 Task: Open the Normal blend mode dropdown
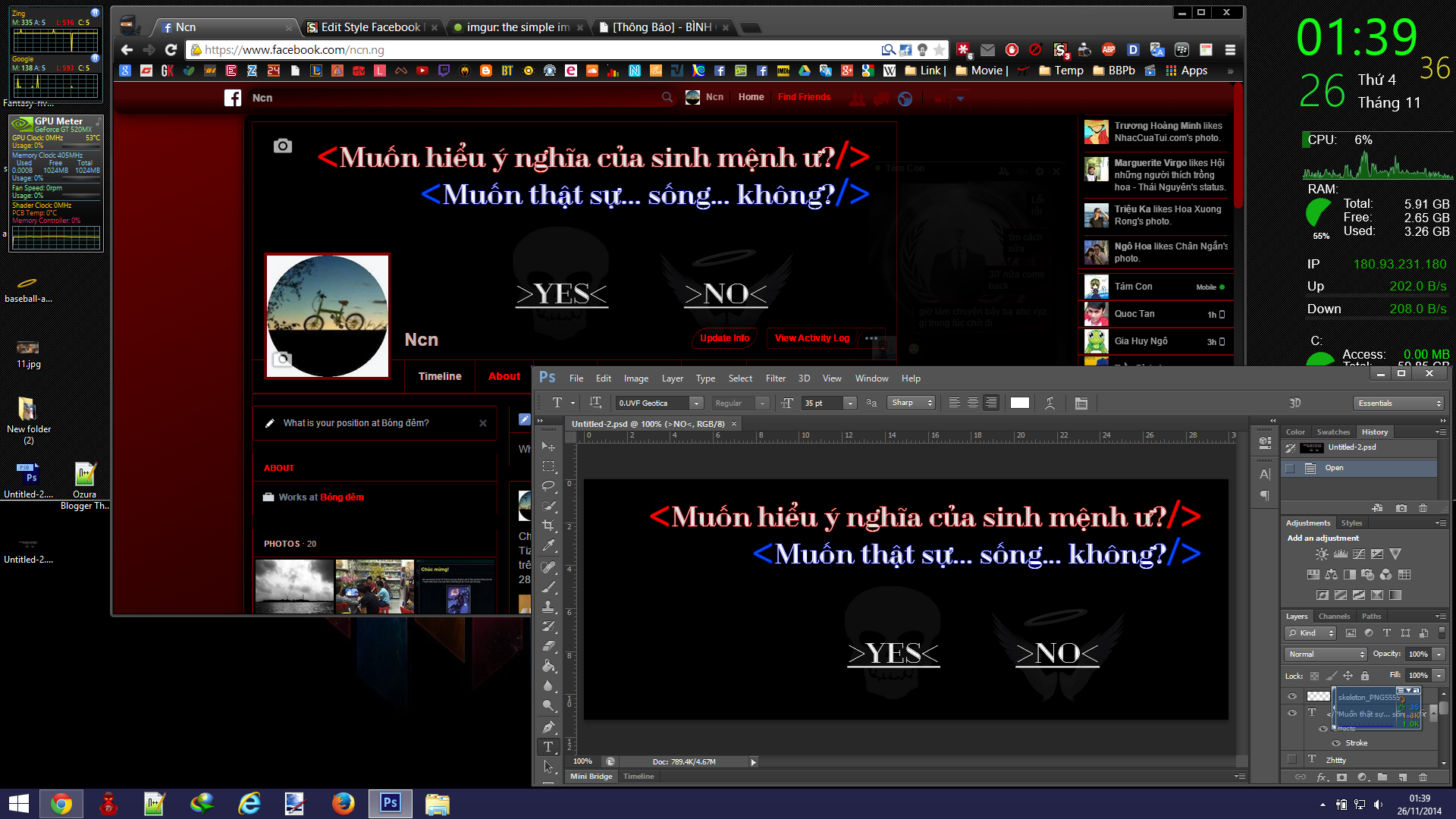click(x=1325, y=654)
